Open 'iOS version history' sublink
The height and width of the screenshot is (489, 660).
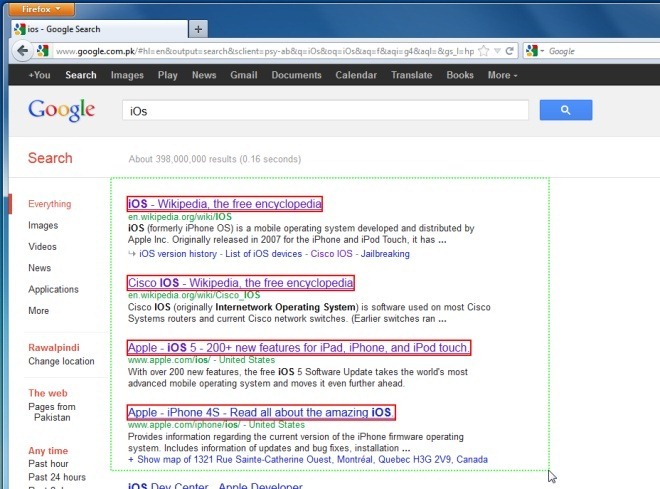178,254
